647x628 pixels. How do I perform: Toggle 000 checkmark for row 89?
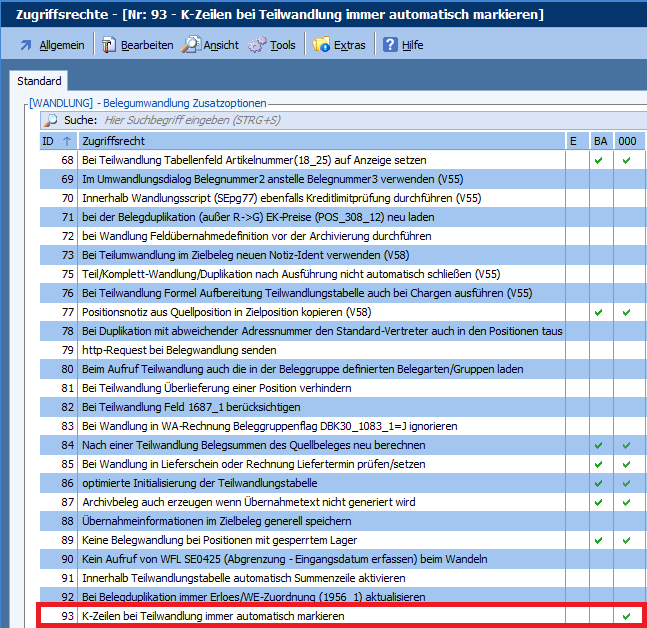626,540
